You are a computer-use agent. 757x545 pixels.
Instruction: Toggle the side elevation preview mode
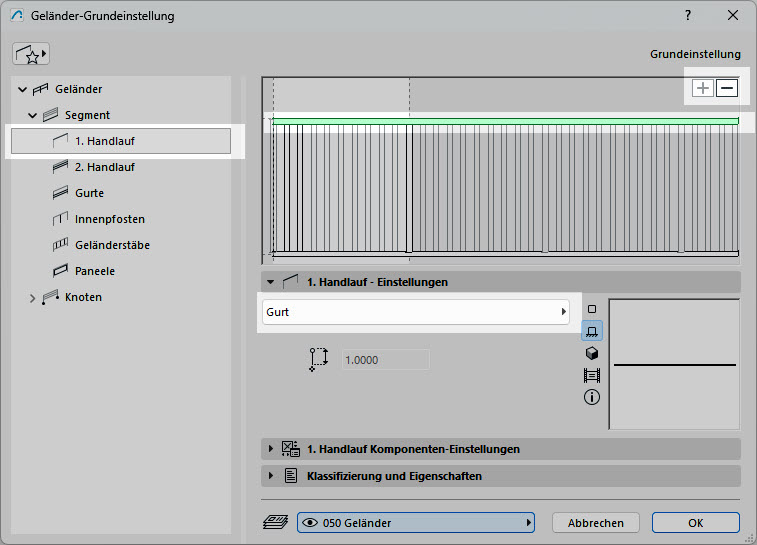[591, 331]
